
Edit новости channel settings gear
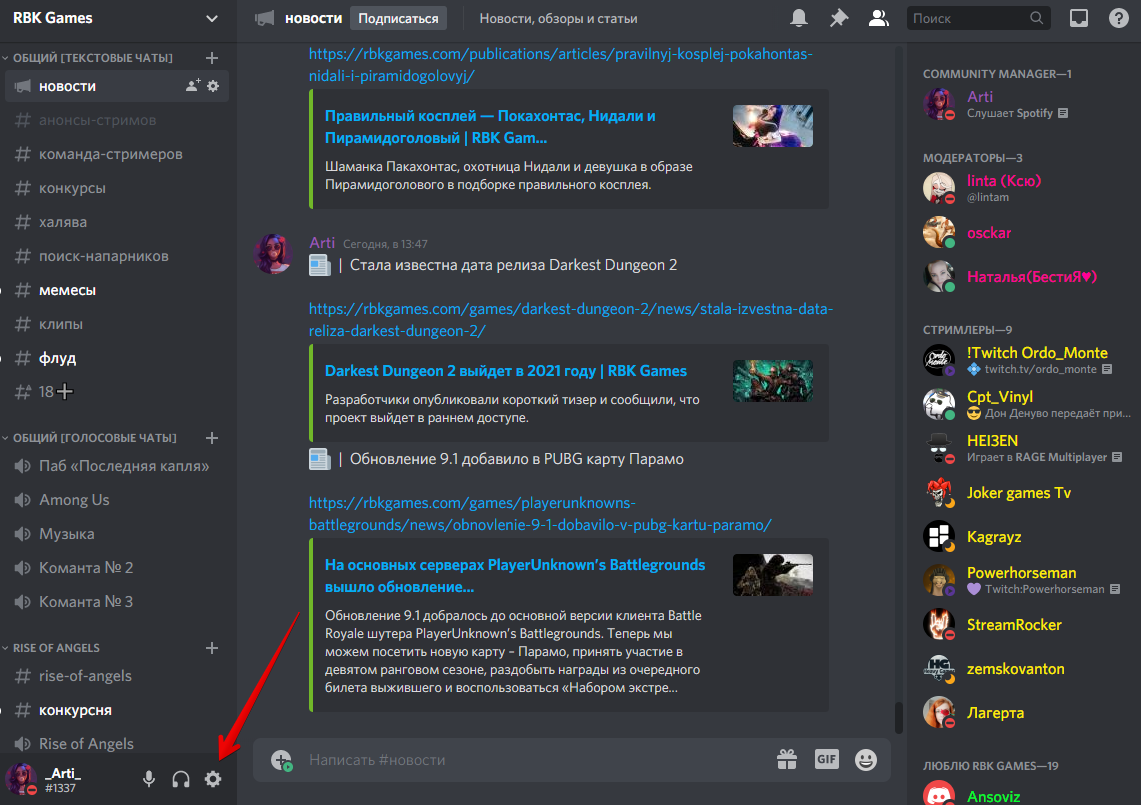(213, 86)
